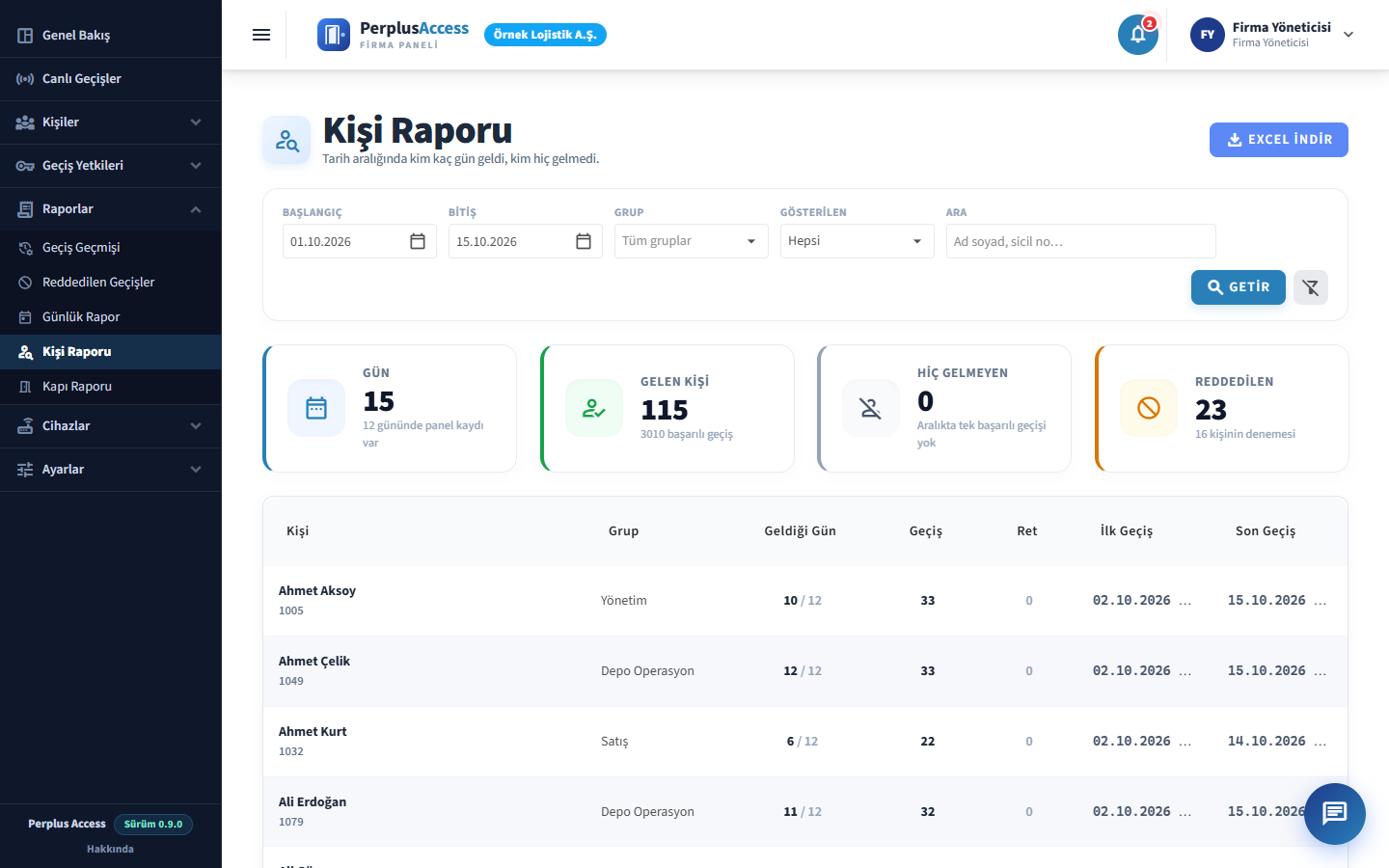Click the PerplusAccess door logo
Image resolution: width=1389 pixels, height=868 pixels.
(x=334, y=35)
